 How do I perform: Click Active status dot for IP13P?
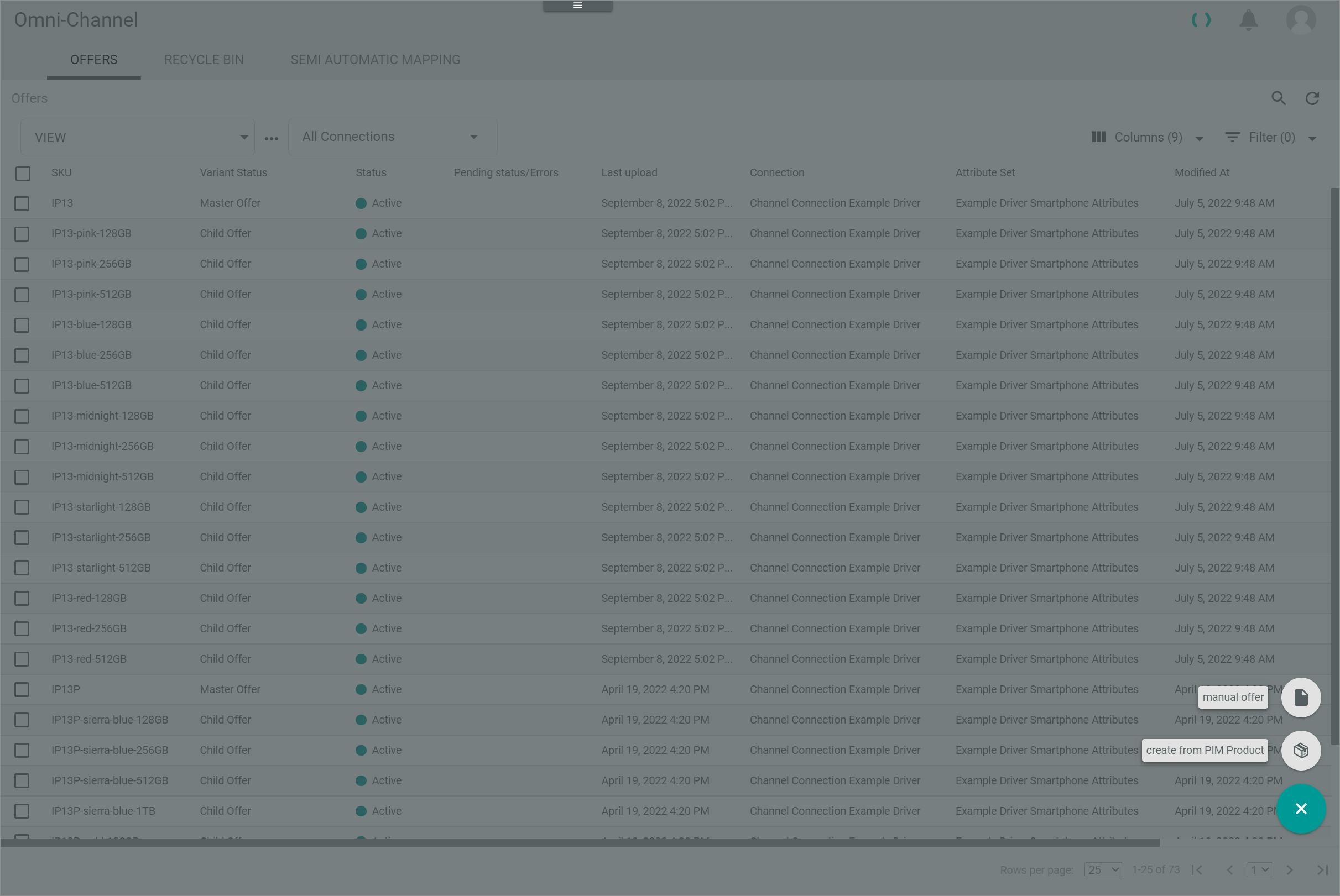point(361,690)
